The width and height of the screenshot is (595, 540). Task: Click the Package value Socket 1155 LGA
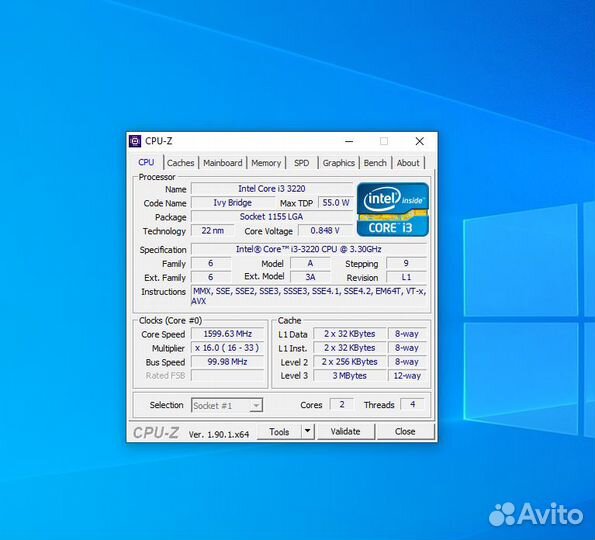[272, 217]
